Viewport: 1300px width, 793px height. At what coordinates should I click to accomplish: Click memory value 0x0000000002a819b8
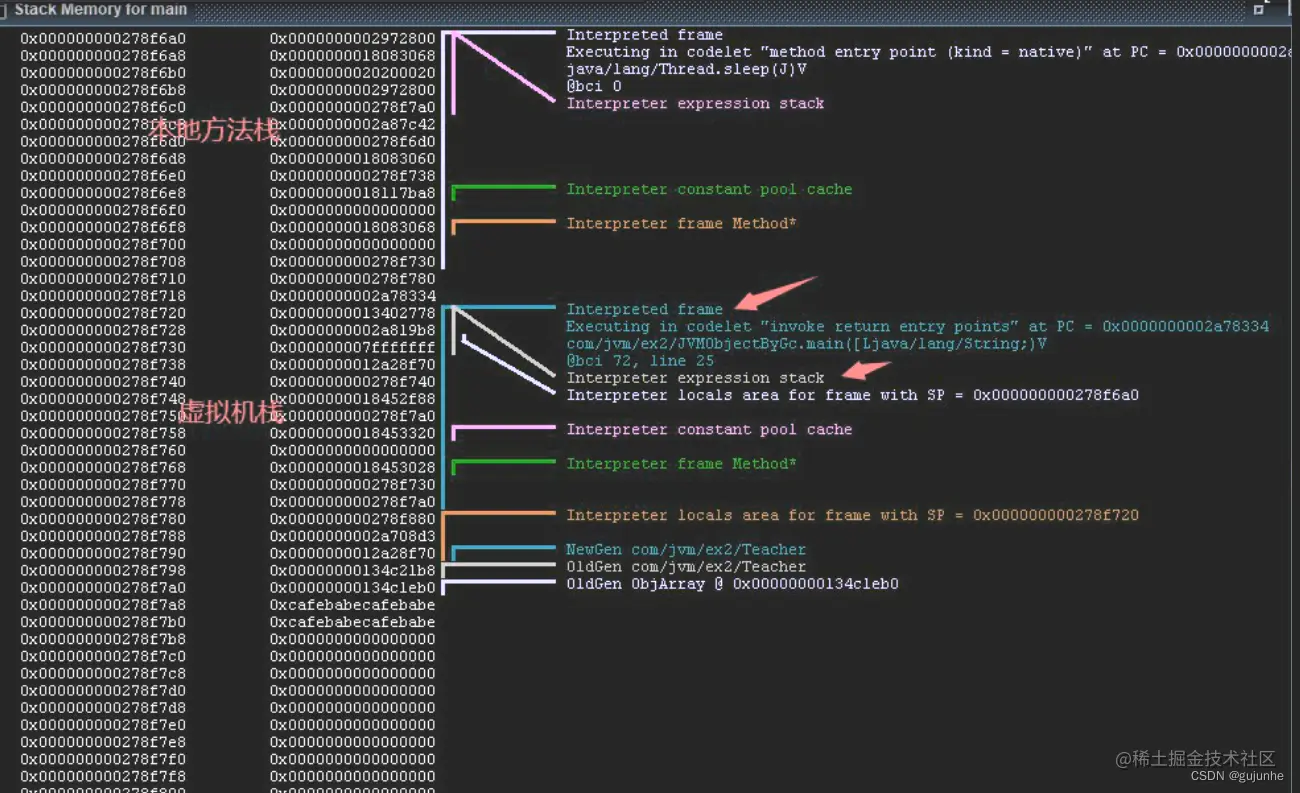(353, 330)
